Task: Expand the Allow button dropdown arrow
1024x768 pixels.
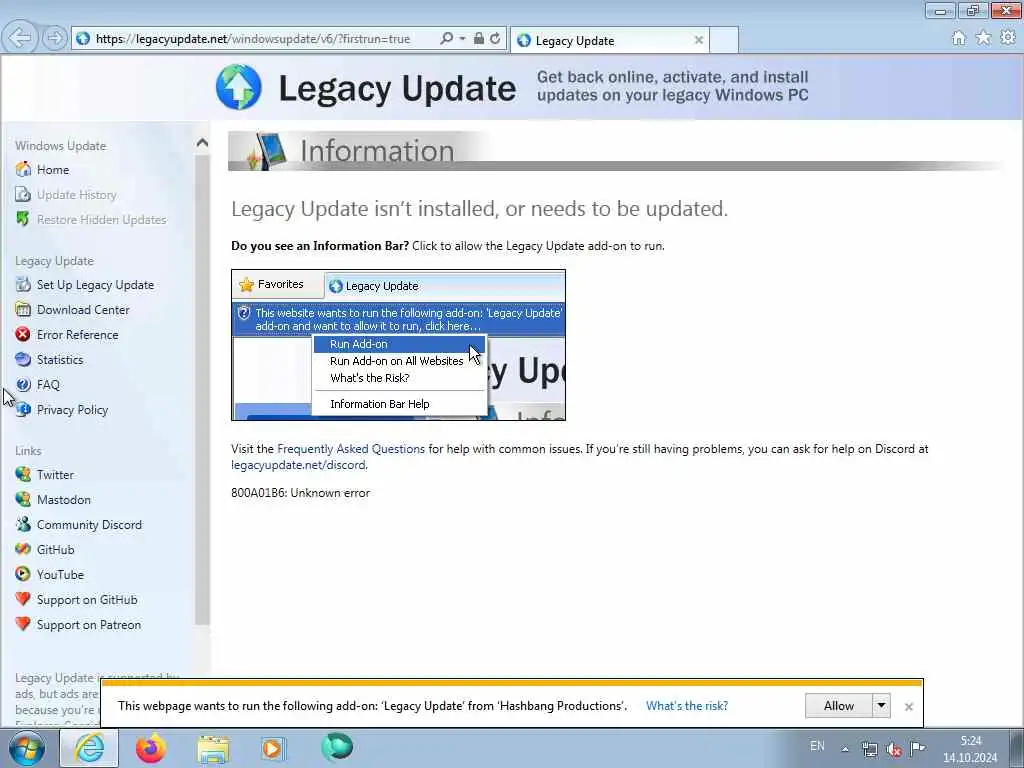Action: (881, 705)
